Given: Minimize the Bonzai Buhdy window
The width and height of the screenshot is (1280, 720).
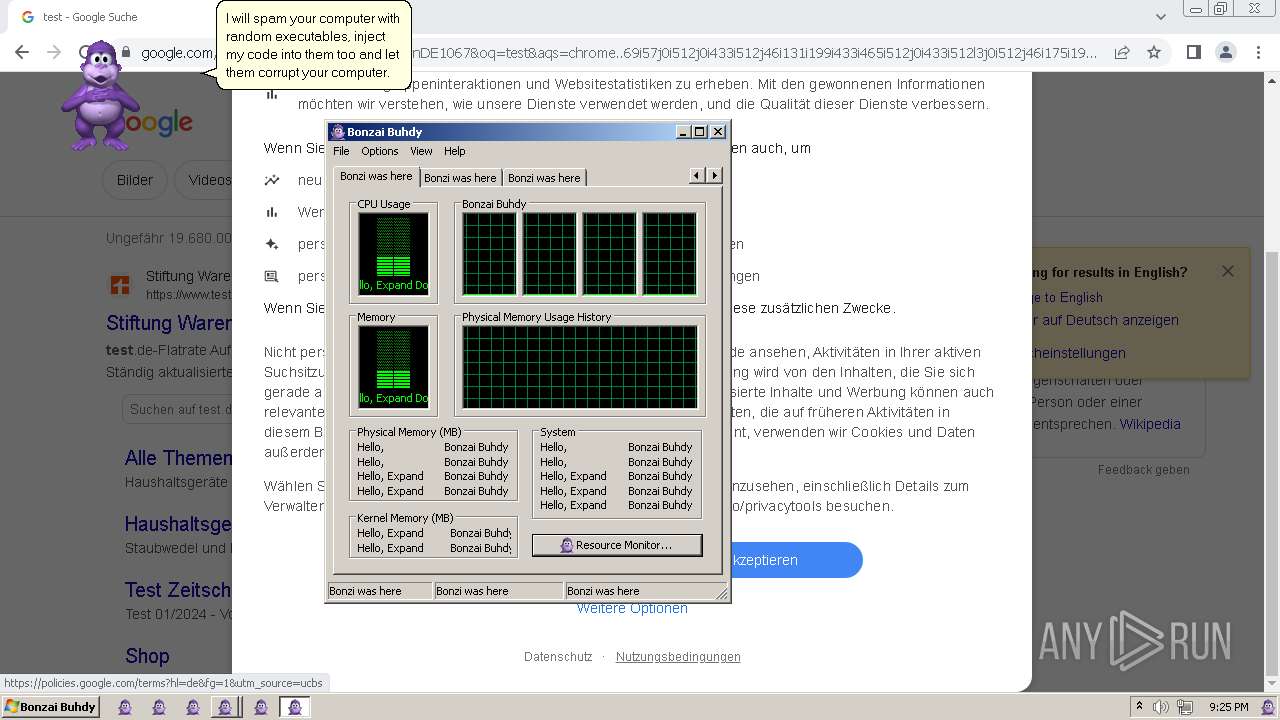Looking at the screenshot, I should tap(683, 132).
